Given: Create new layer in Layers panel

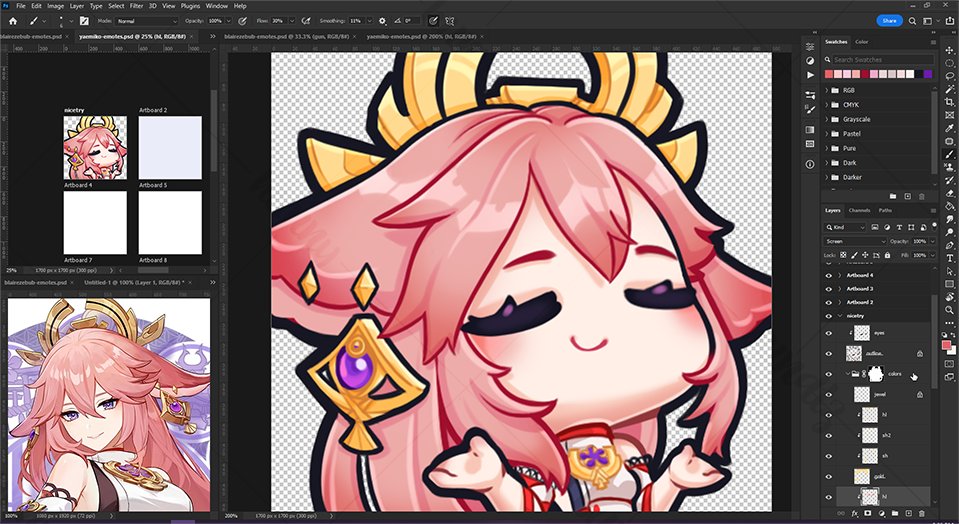Looking at the screenshot, I should [x=908, y=513].
